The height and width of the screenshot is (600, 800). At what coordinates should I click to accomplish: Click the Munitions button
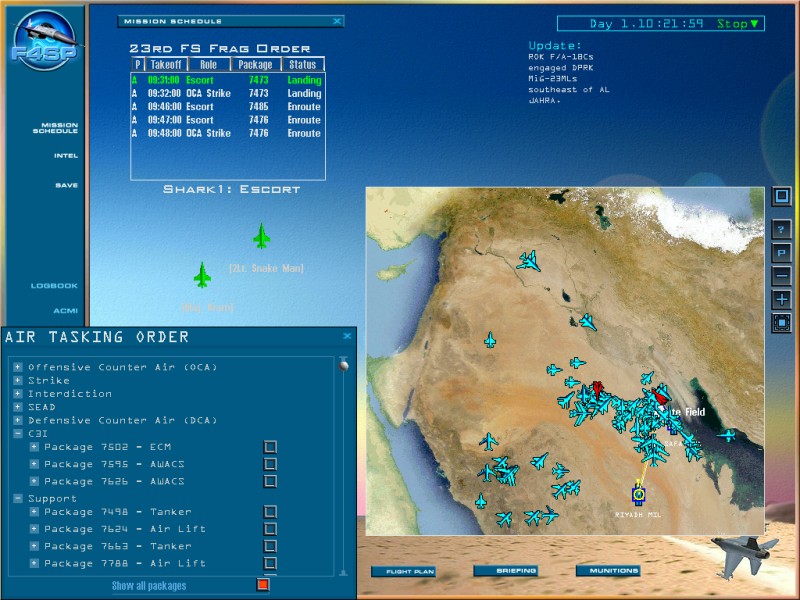coord(608,570)
